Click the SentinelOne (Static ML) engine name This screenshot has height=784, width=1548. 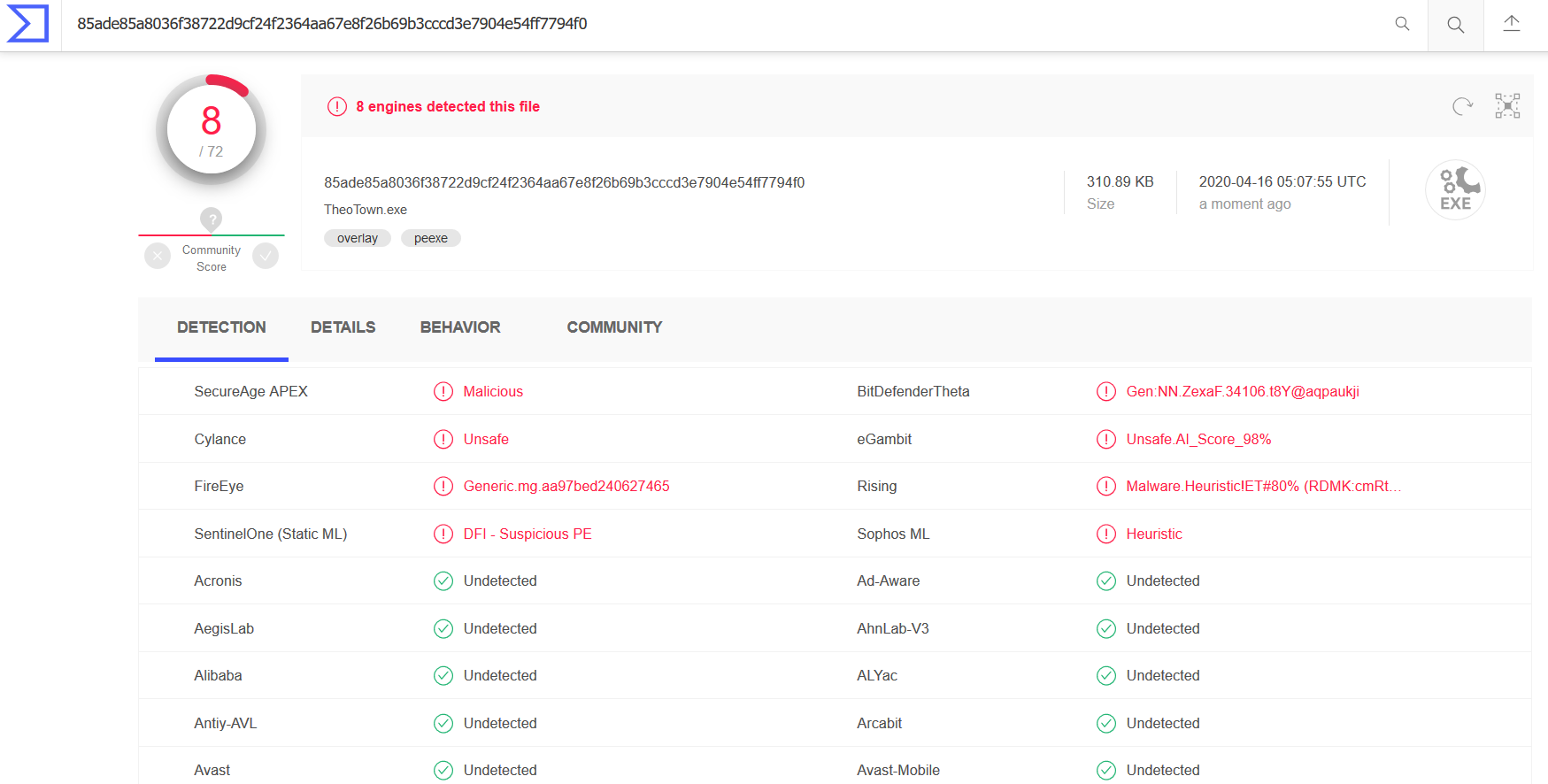point(271,534)
